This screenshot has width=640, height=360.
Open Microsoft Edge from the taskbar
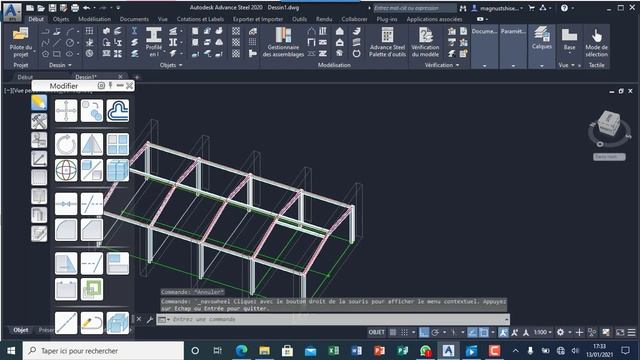[242, 351]
